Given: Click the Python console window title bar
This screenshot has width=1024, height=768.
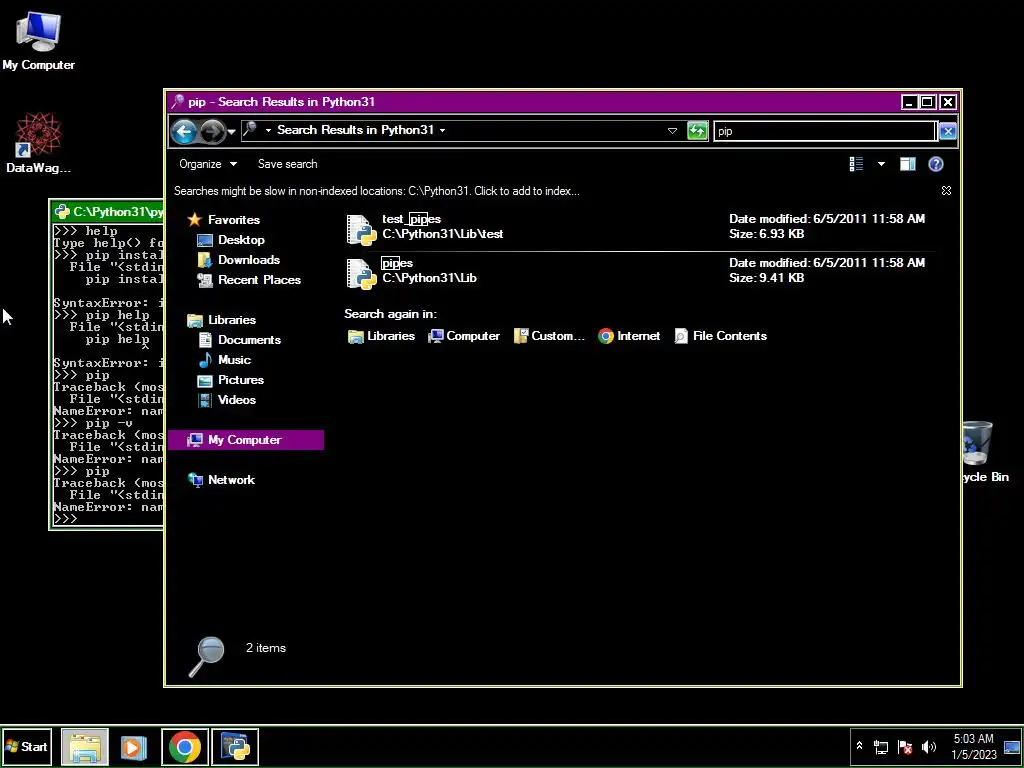Looking at the screenshot, I should 108,212.
